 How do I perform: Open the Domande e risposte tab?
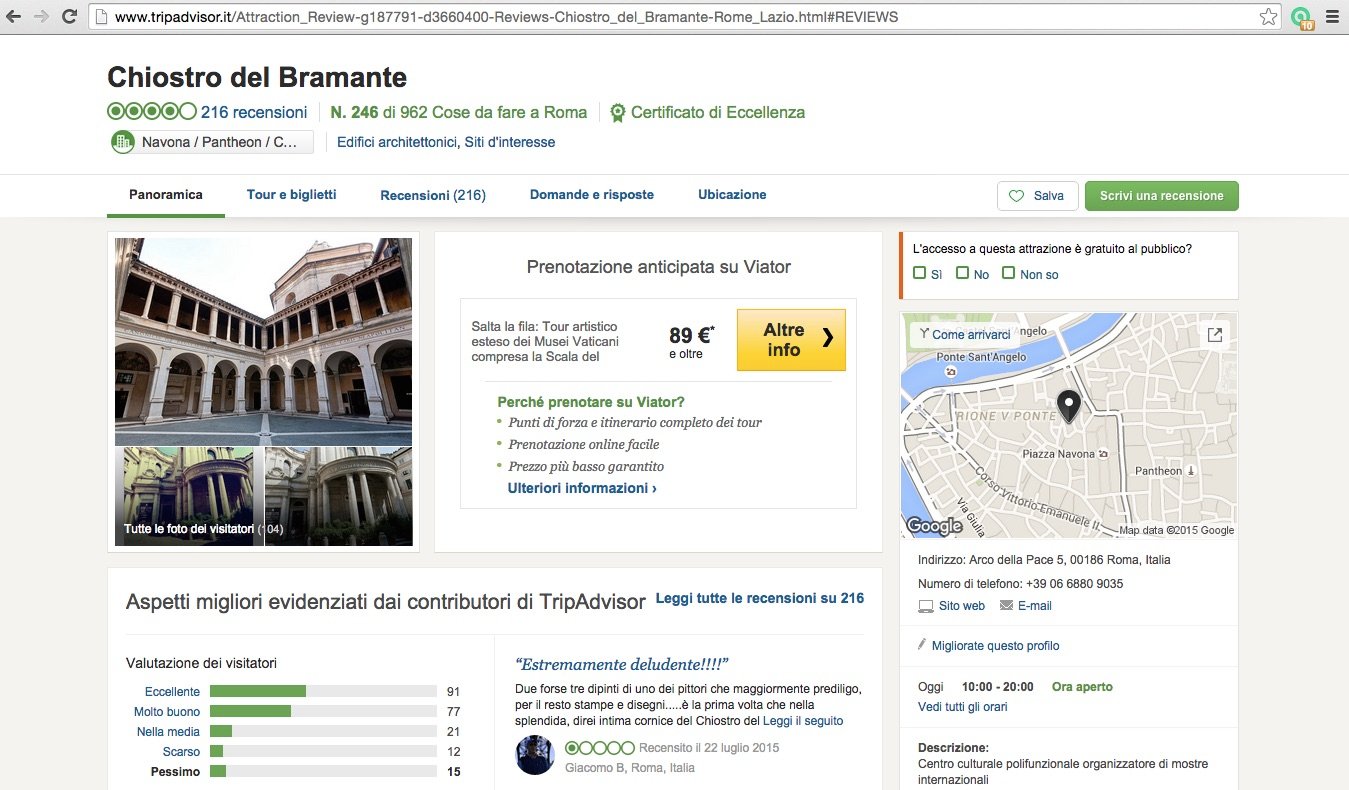592,195
